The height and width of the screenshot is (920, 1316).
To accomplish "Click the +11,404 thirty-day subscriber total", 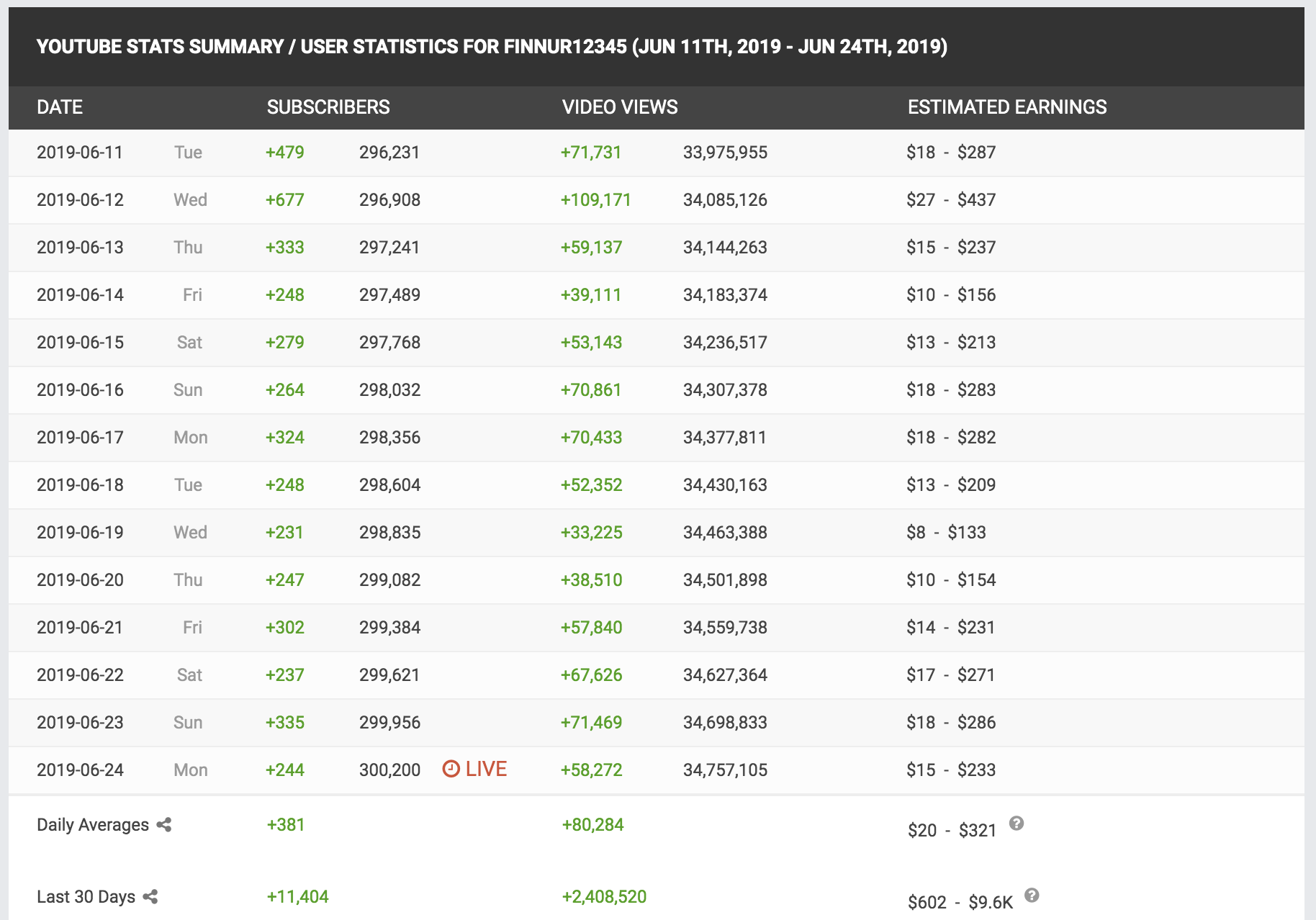I will (x=297, y=897).
